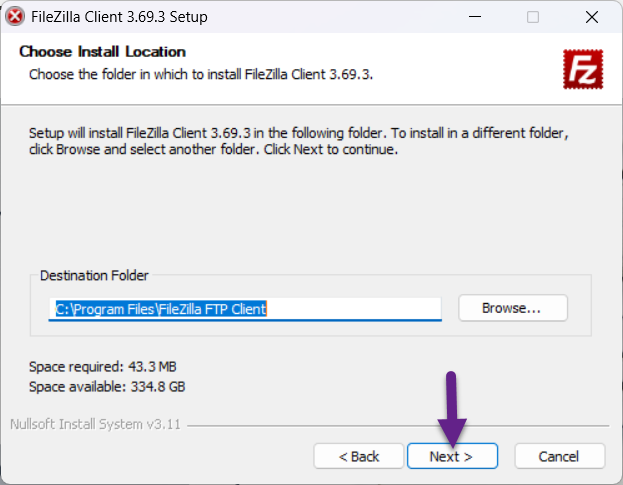Image resolution: width=623 pixels, height=485 pixels.
Task: Open the Browse... folder picker
Action: click(x=512, y=308)
